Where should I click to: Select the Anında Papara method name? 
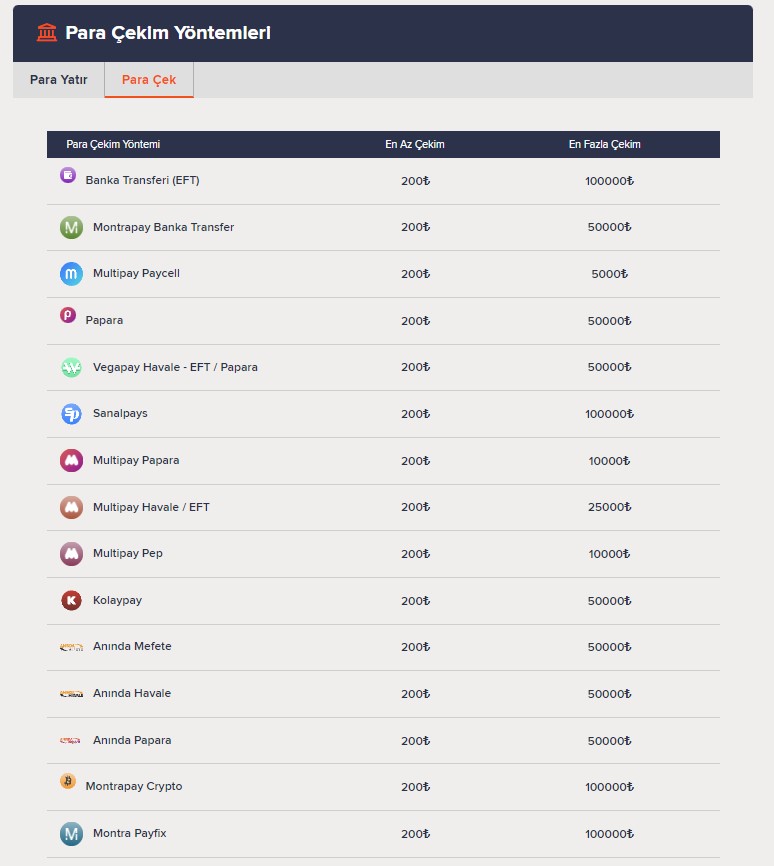[x=132, y=740]
